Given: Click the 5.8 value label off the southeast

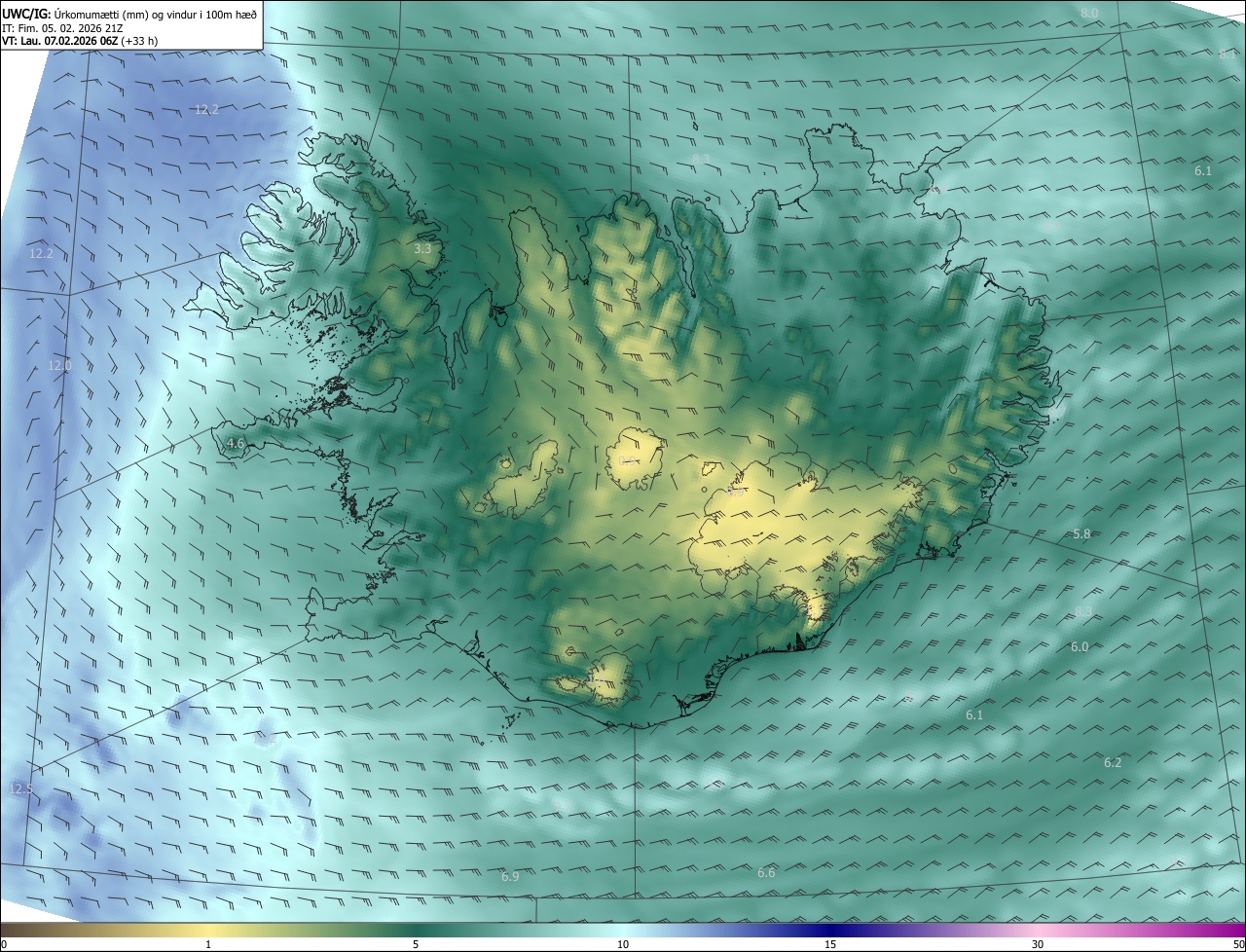Looking at the screenshot, I should [x=1081, y=534].
